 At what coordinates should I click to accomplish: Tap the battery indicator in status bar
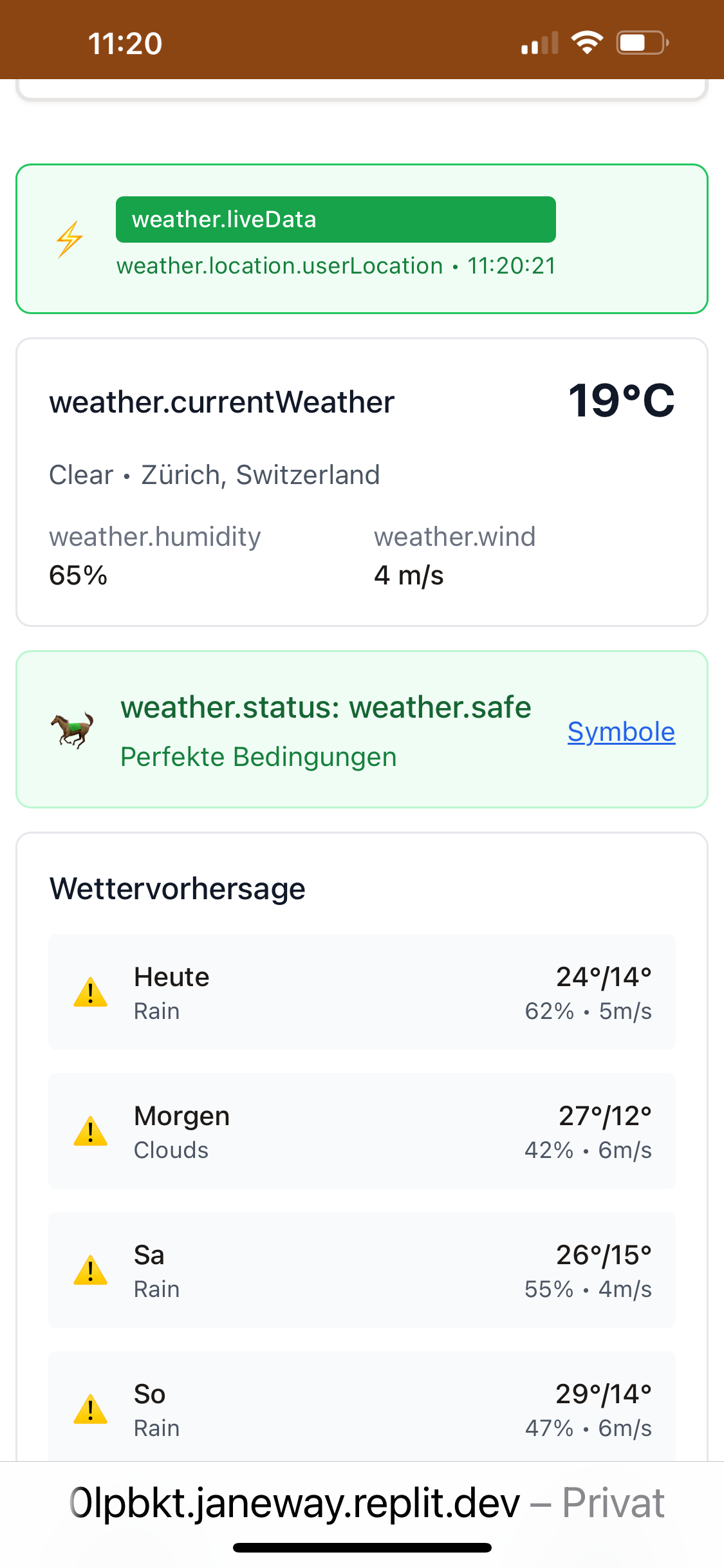[642, 43]
